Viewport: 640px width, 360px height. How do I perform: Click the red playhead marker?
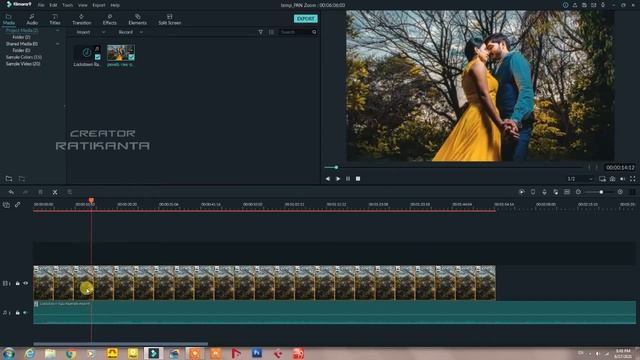91,201
